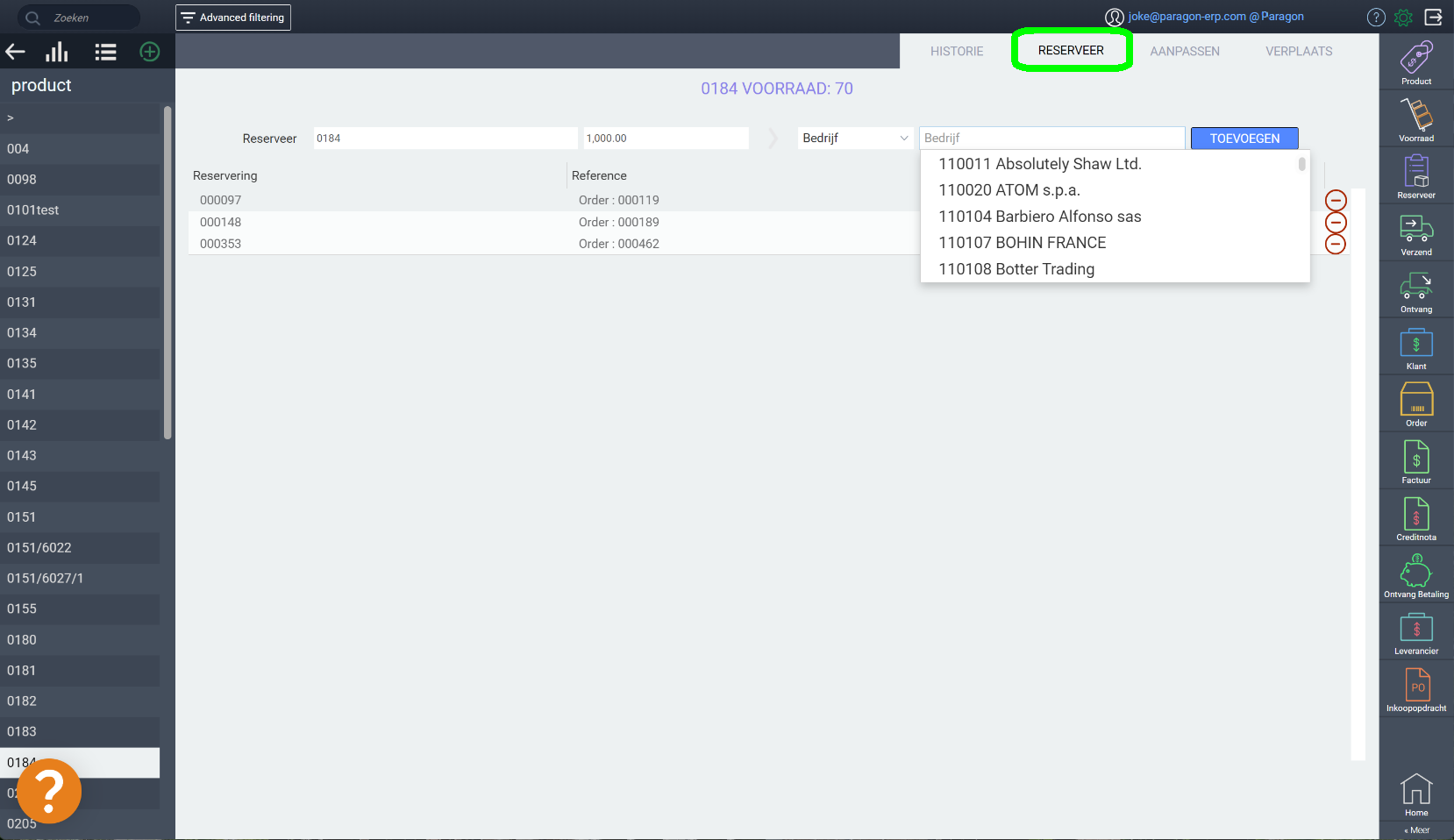The width and height of the screenshot is (1454, 840).
Task: Switch to the VERPLAATS tab
Action: tap(1299, 51)
